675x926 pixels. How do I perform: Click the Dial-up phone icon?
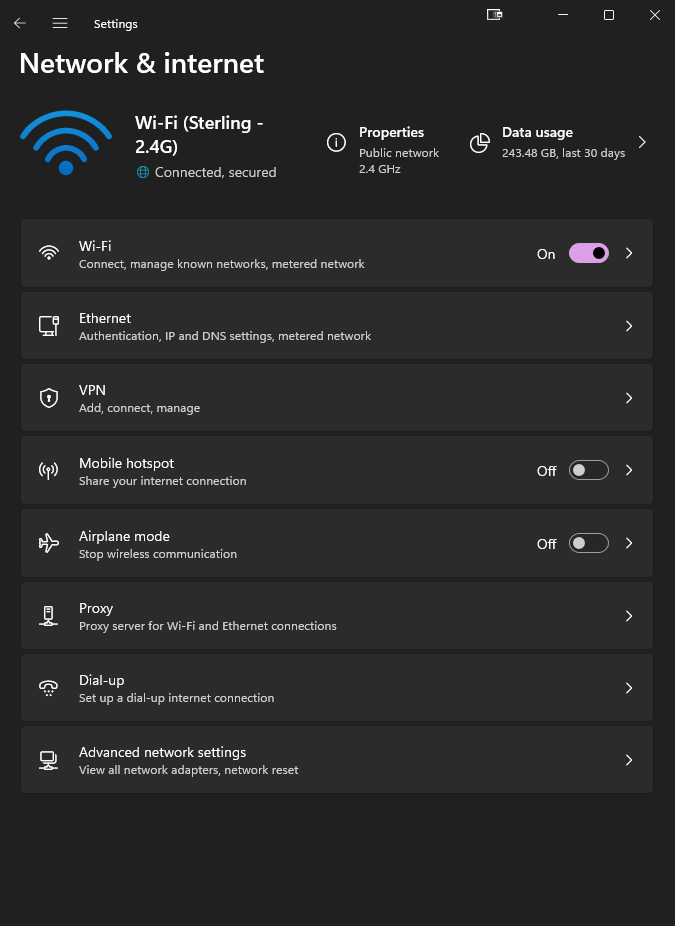tap(48, 688)
